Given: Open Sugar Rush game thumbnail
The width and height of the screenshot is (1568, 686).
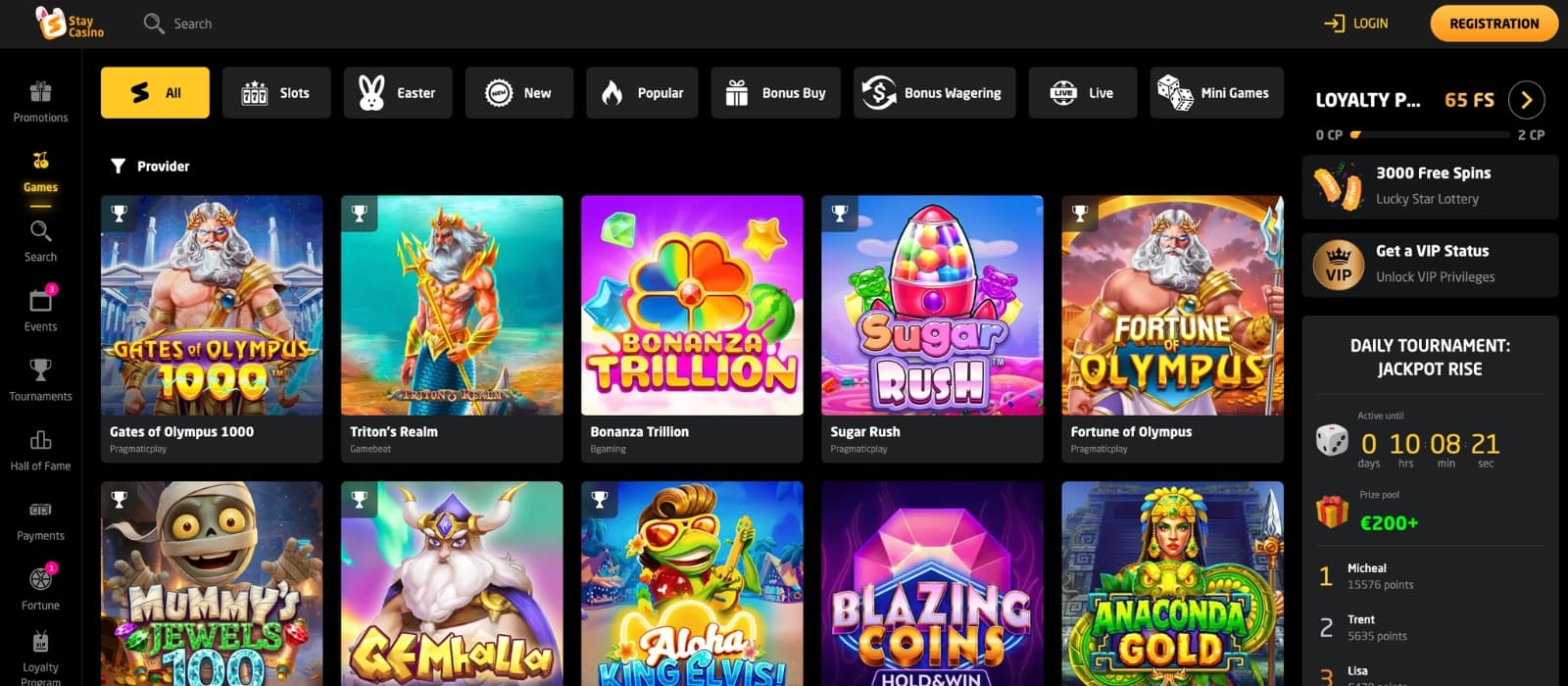Looking at the screenshot, I should (x=932, y=306).
